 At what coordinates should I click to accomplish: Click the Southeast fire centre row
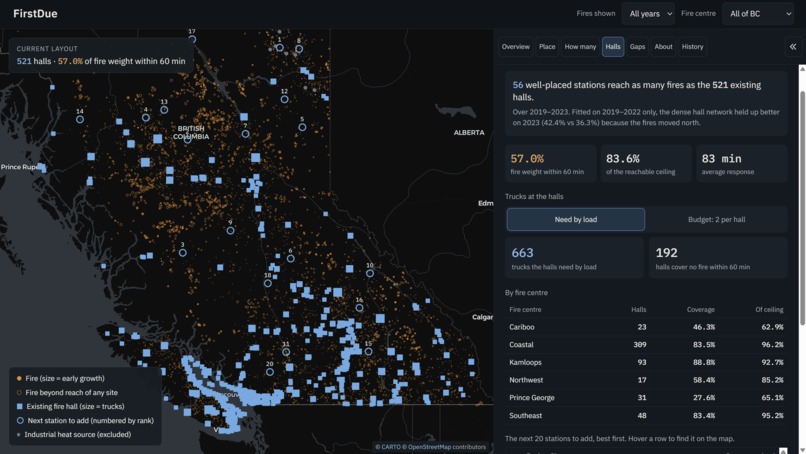(x=646, y=415)
